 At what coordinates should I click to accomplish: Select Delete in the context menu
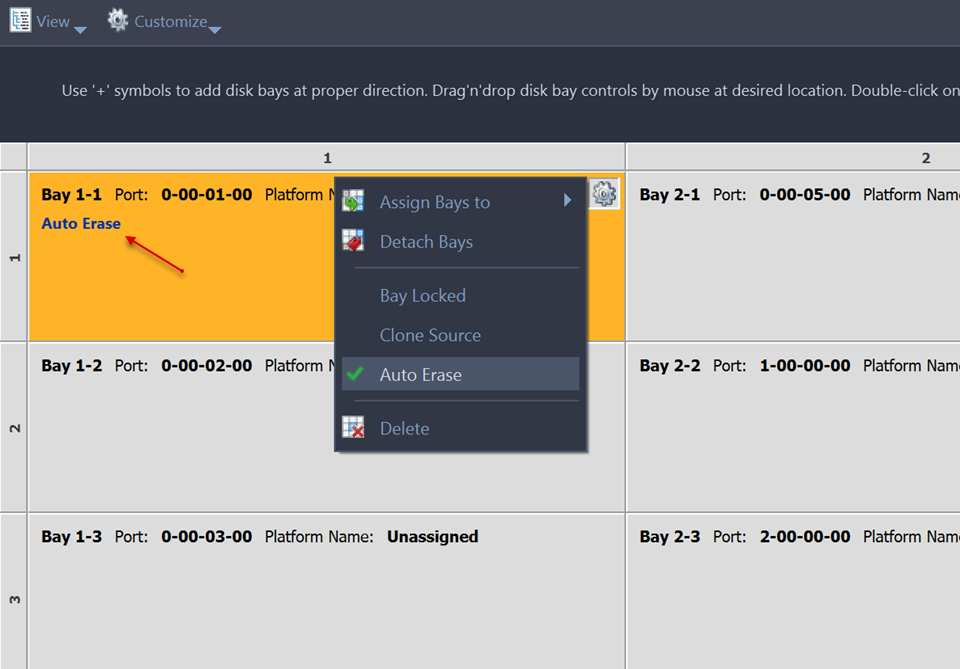coord(404,429)
